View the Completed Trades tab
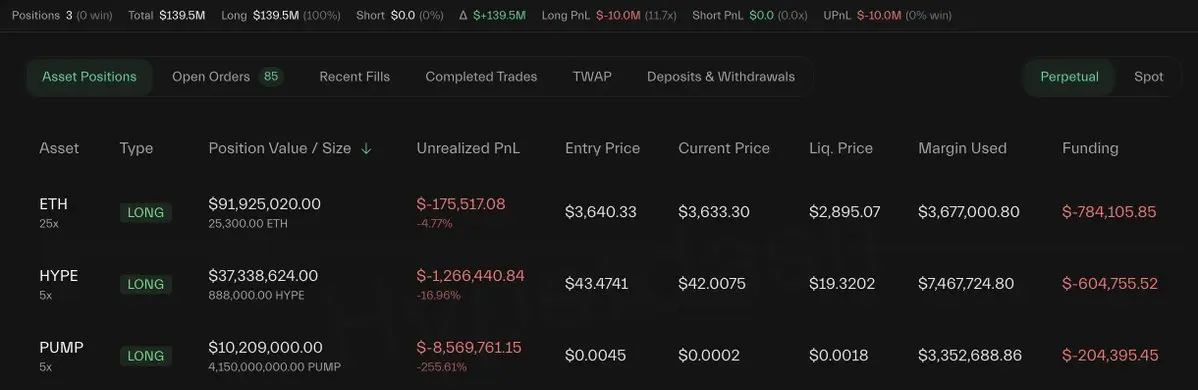 click(x=481, y=76)
